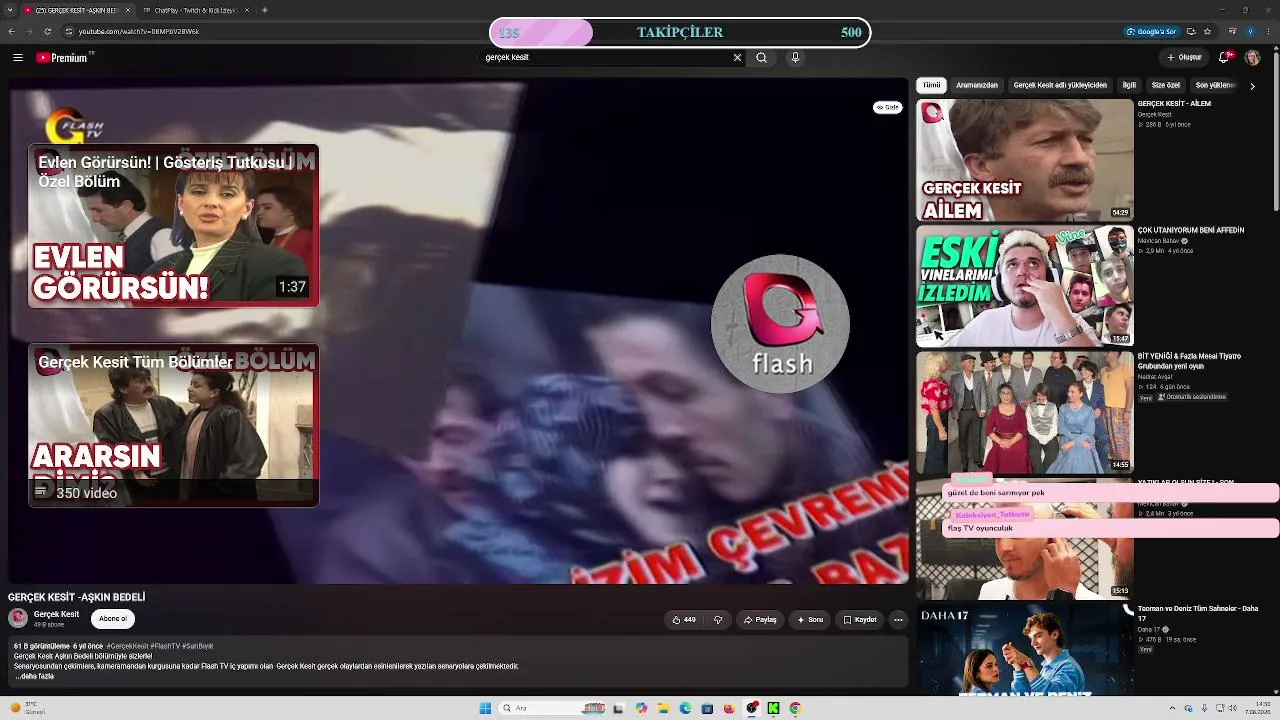Click the Google'a Sor button
The height and width of the screenshot is (720, 1280).
(1151, 32)
